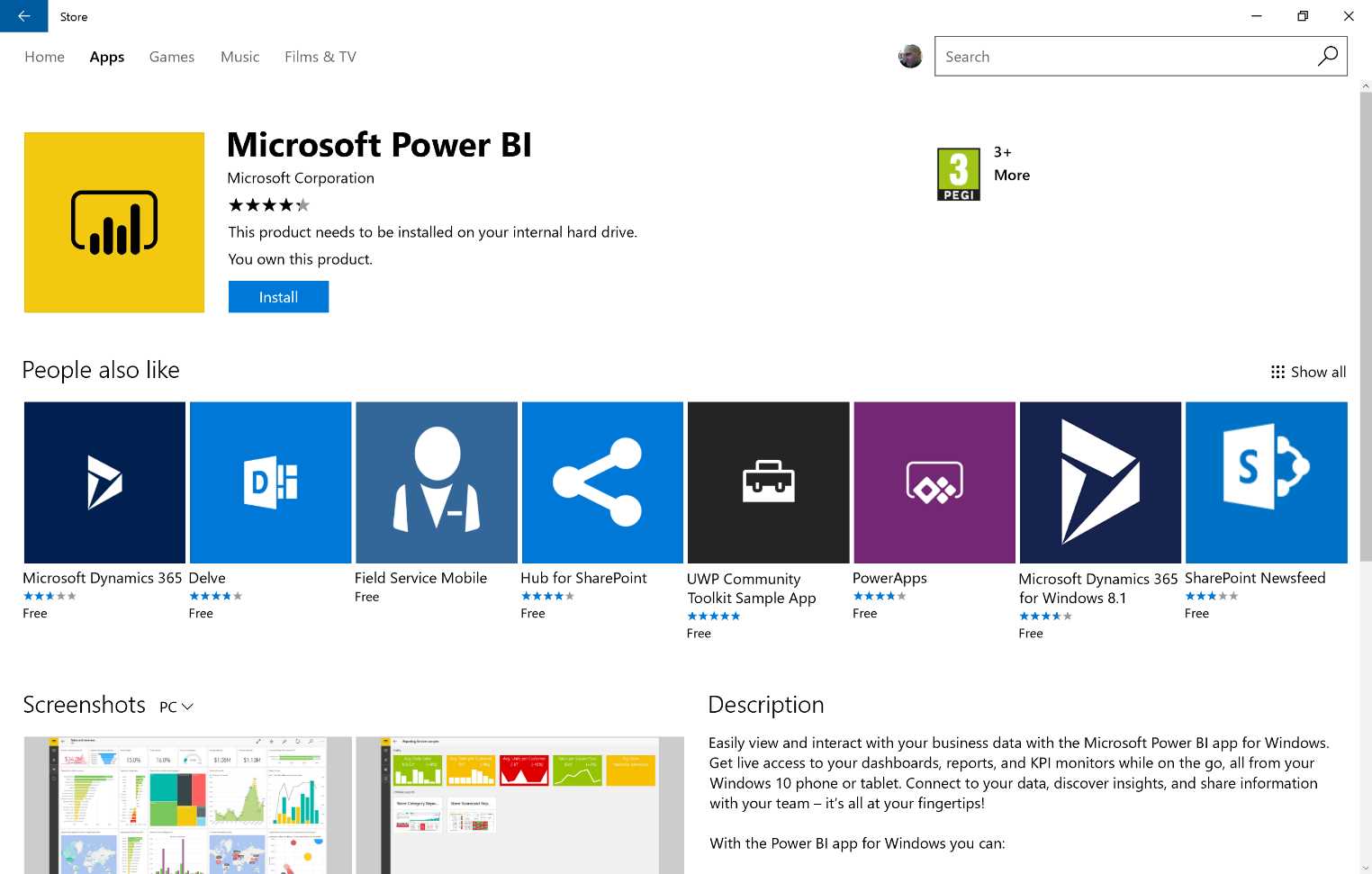Click the More link under the age rating
This screenshot has width=1372, height=874.
[1011, 175]
